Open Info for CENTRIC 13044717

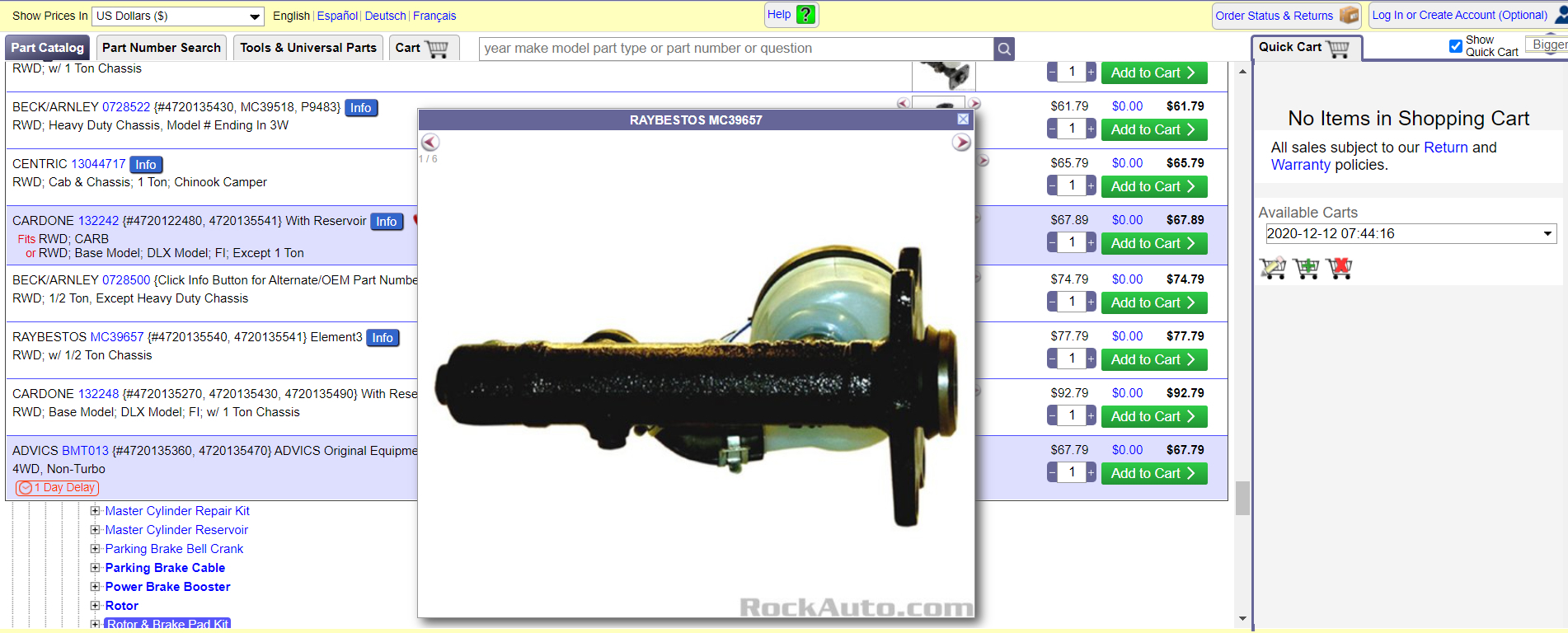(x=146, y=165)
